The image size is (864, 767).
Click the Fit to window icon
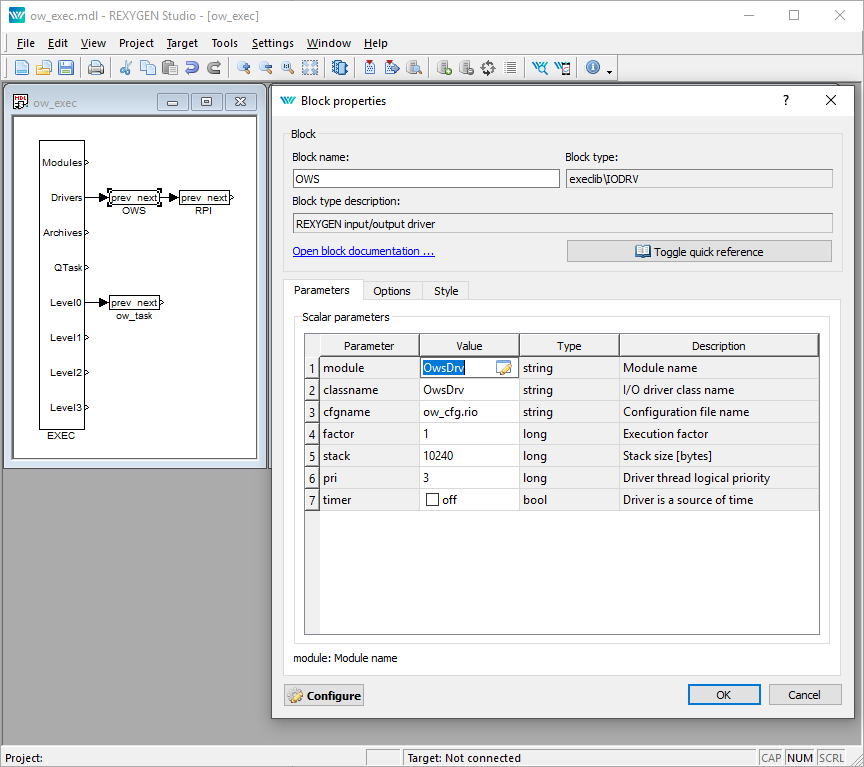coord(310,68)
